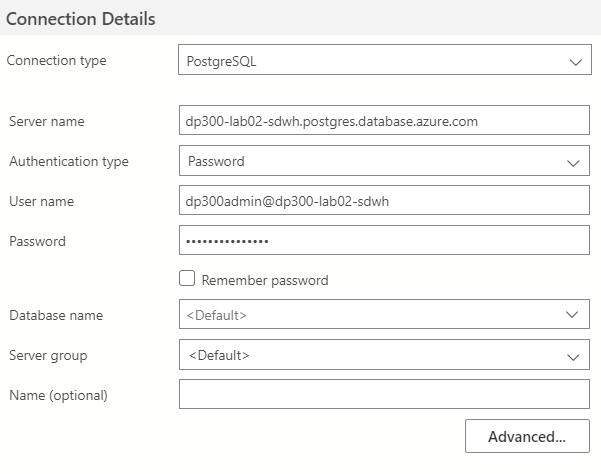The image size is (601, 474).
Task: Open the Server group dropdown chevron
Action: pyautogui.click(x=572, y=356)
